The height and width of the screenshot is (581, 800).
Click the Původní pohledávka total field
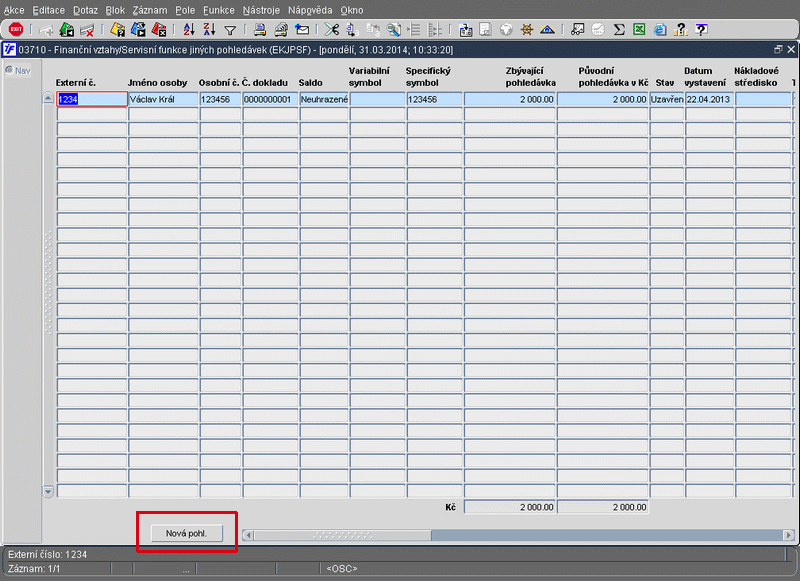(603, 507)
